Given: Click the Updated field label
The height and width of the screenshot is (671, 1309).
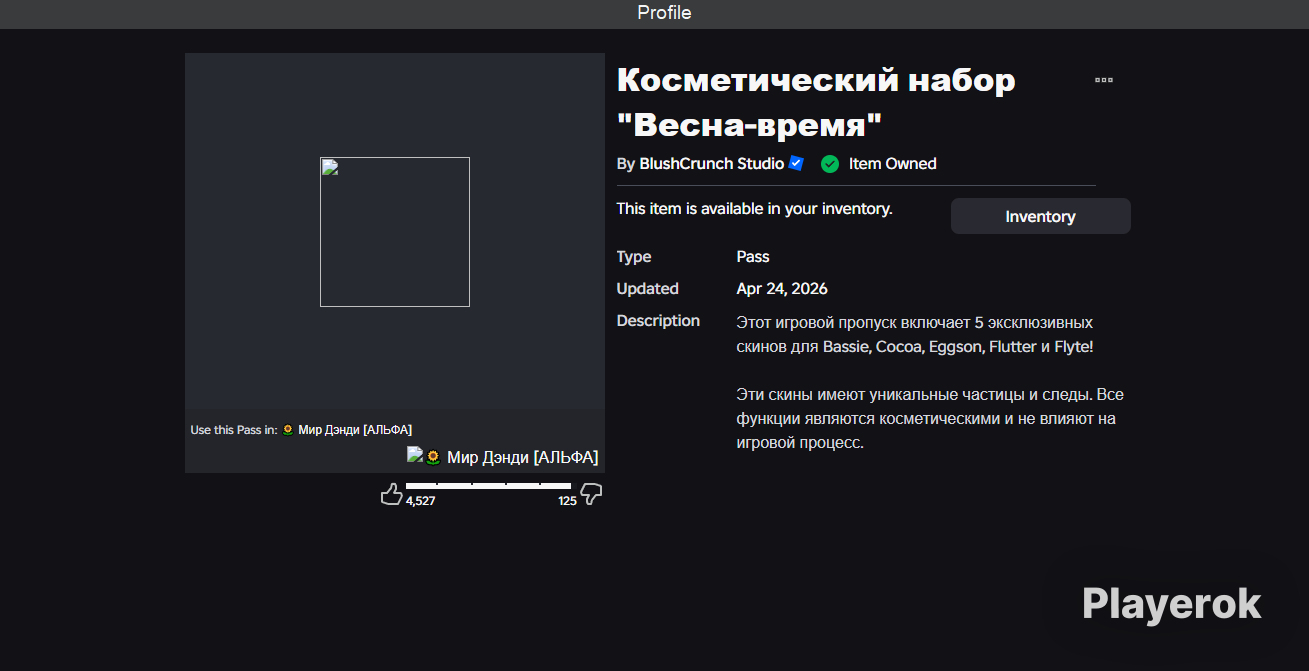Looking at the screenshot, I should pyautogui.click(x=648, y=289).
